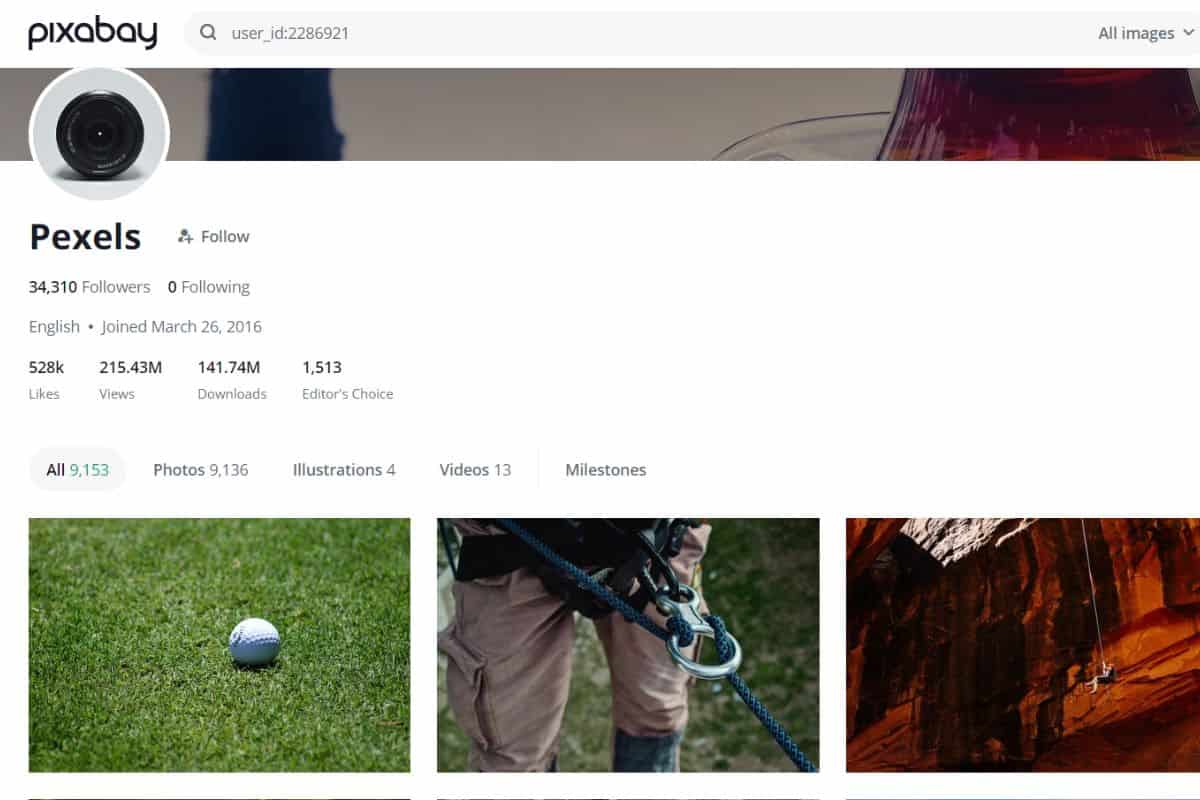Open the All images dropdown
The image size is (1200, 800).
click(1145, 33)
